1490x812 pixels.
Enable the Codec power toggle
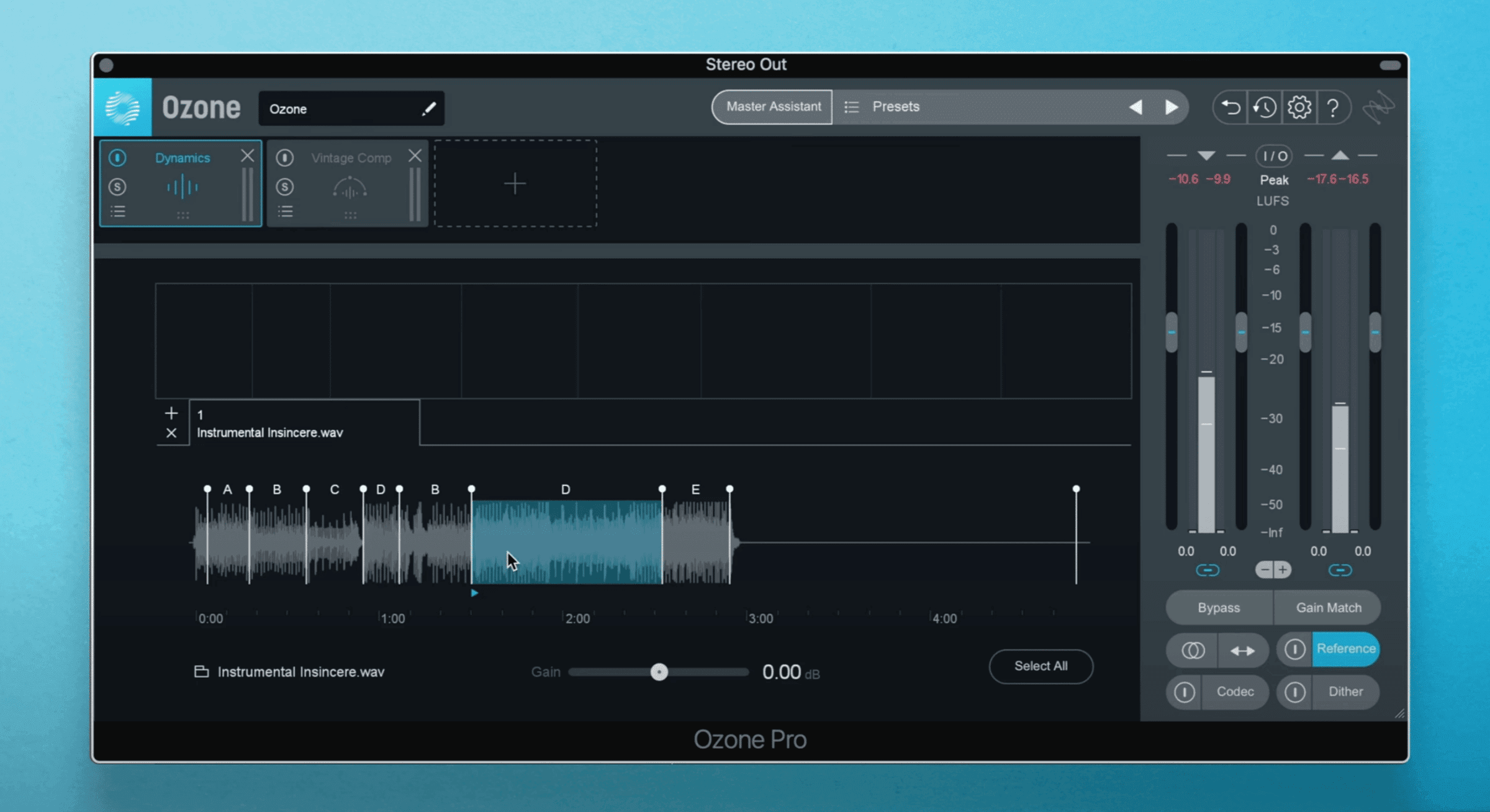(1184, 692)
